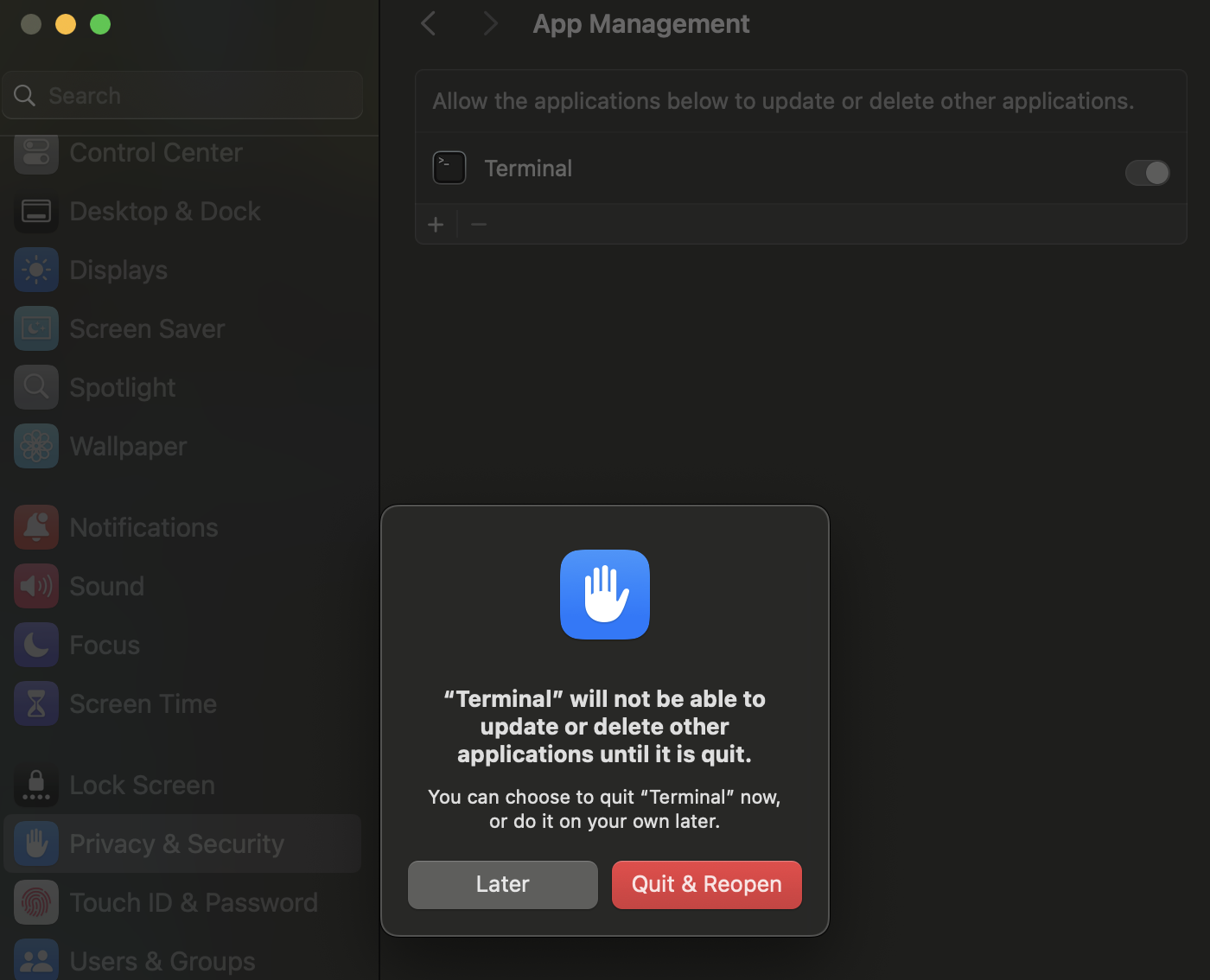Go forward with the right chevron
This screenshot has height=980, width=1210.
point(490,23)
